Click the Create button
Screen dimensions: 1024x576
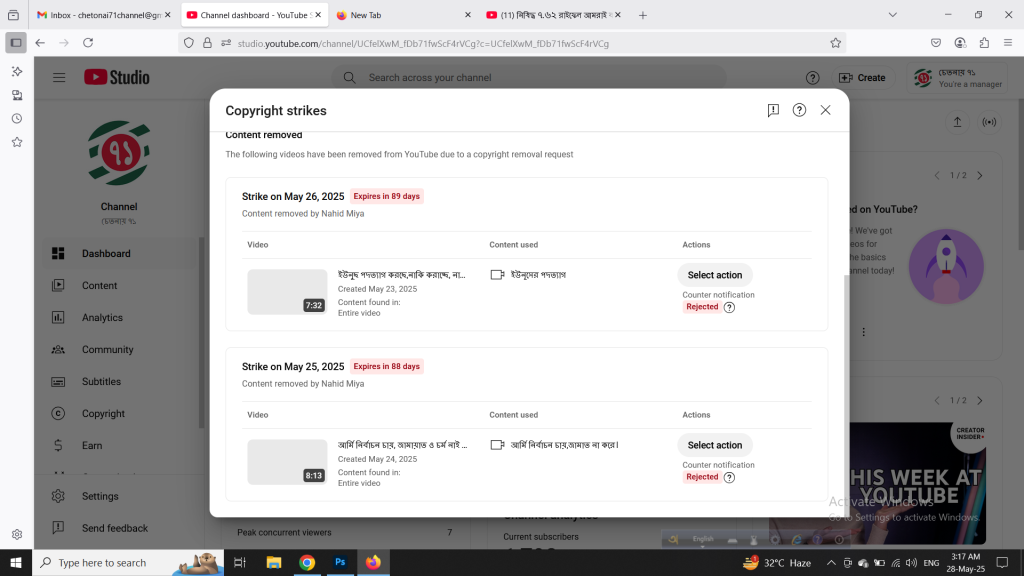click(x=862, y=78)
